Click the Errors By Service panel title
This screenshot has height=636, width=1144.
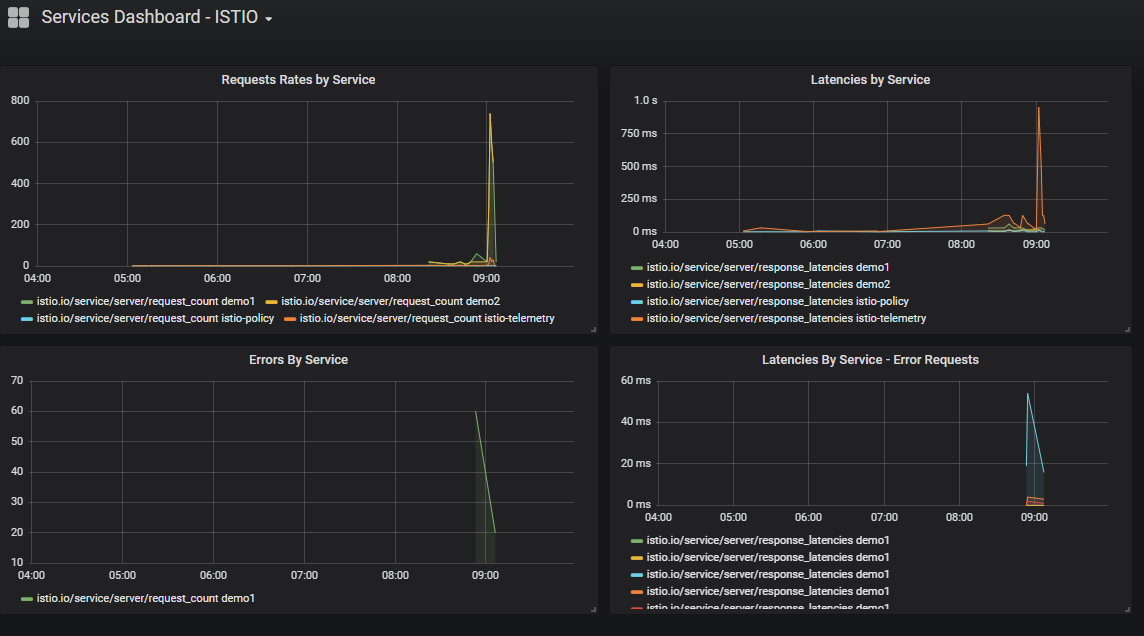pos(298,359)
